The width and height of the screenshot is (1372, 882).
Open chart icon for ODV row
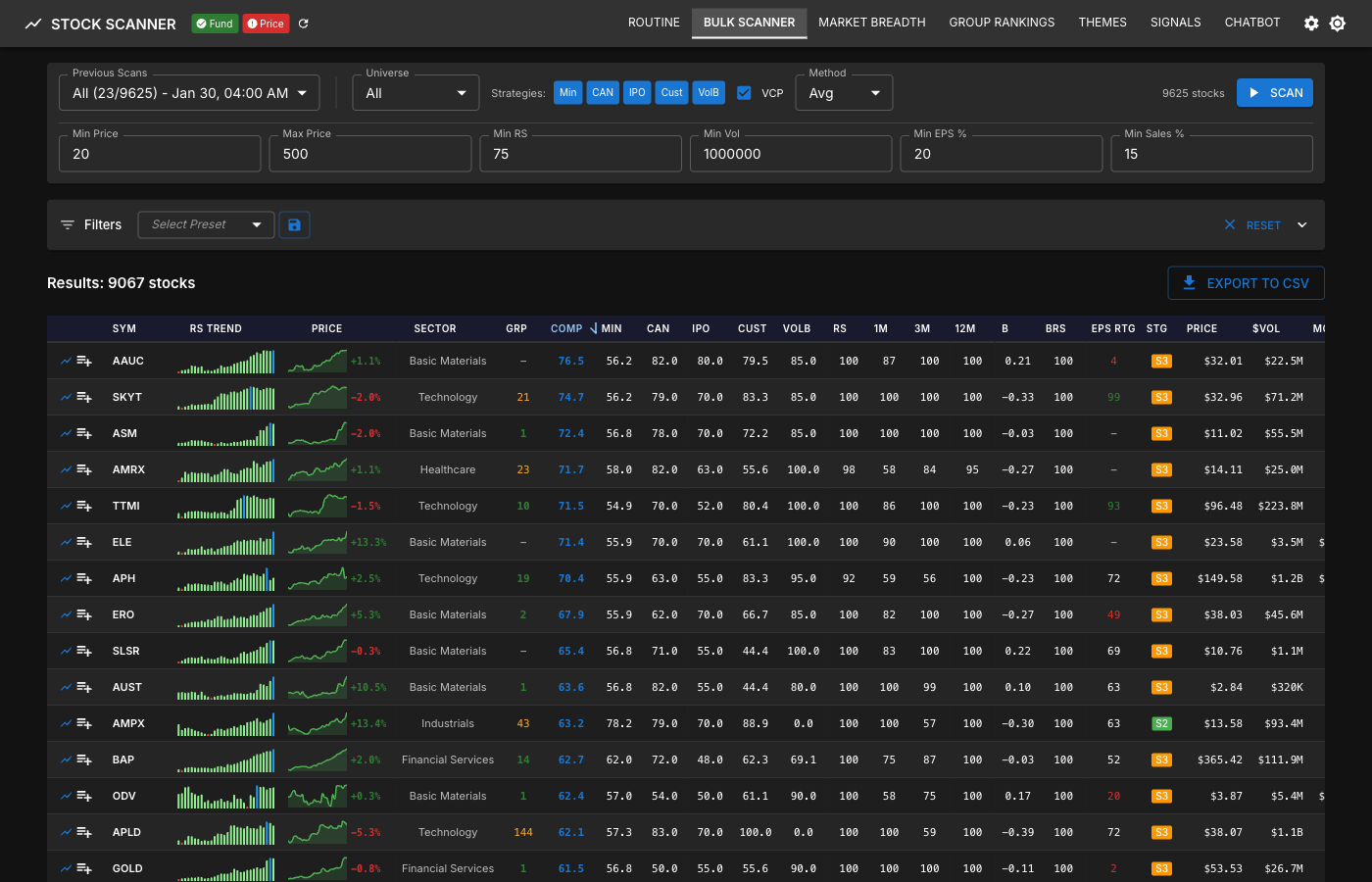66,796
